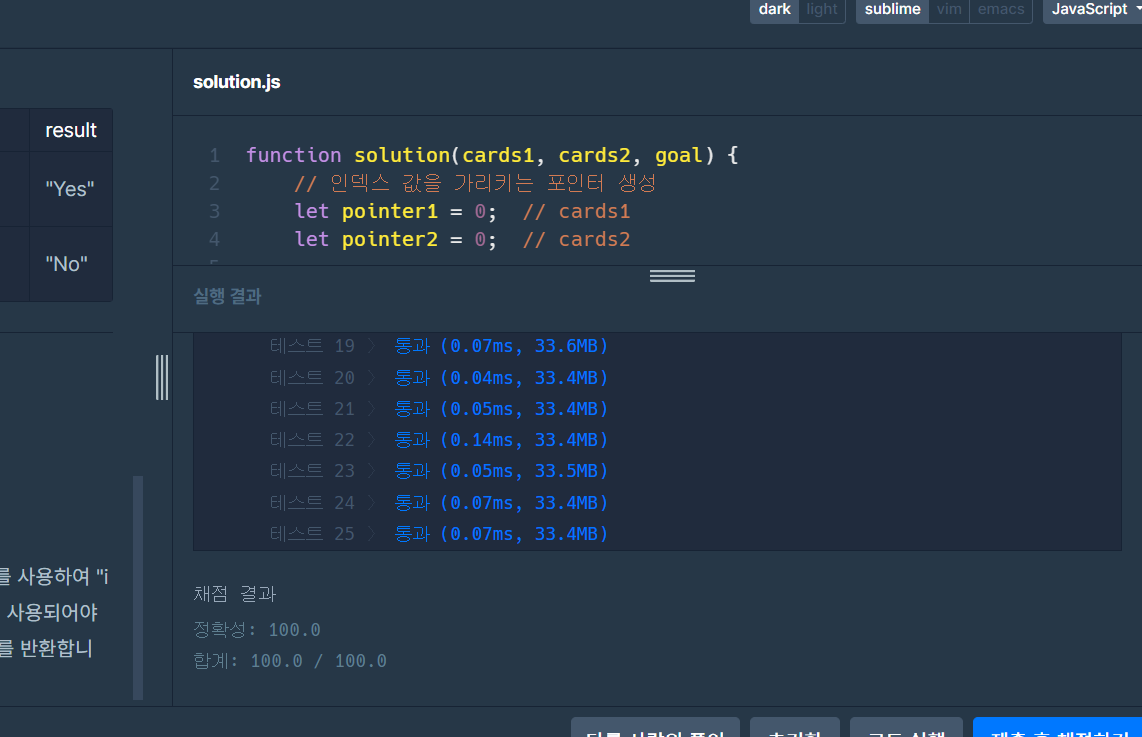Select emacs keybinding mode
This screenshot has height=737, width=1142.
[x=1001, y=9]
